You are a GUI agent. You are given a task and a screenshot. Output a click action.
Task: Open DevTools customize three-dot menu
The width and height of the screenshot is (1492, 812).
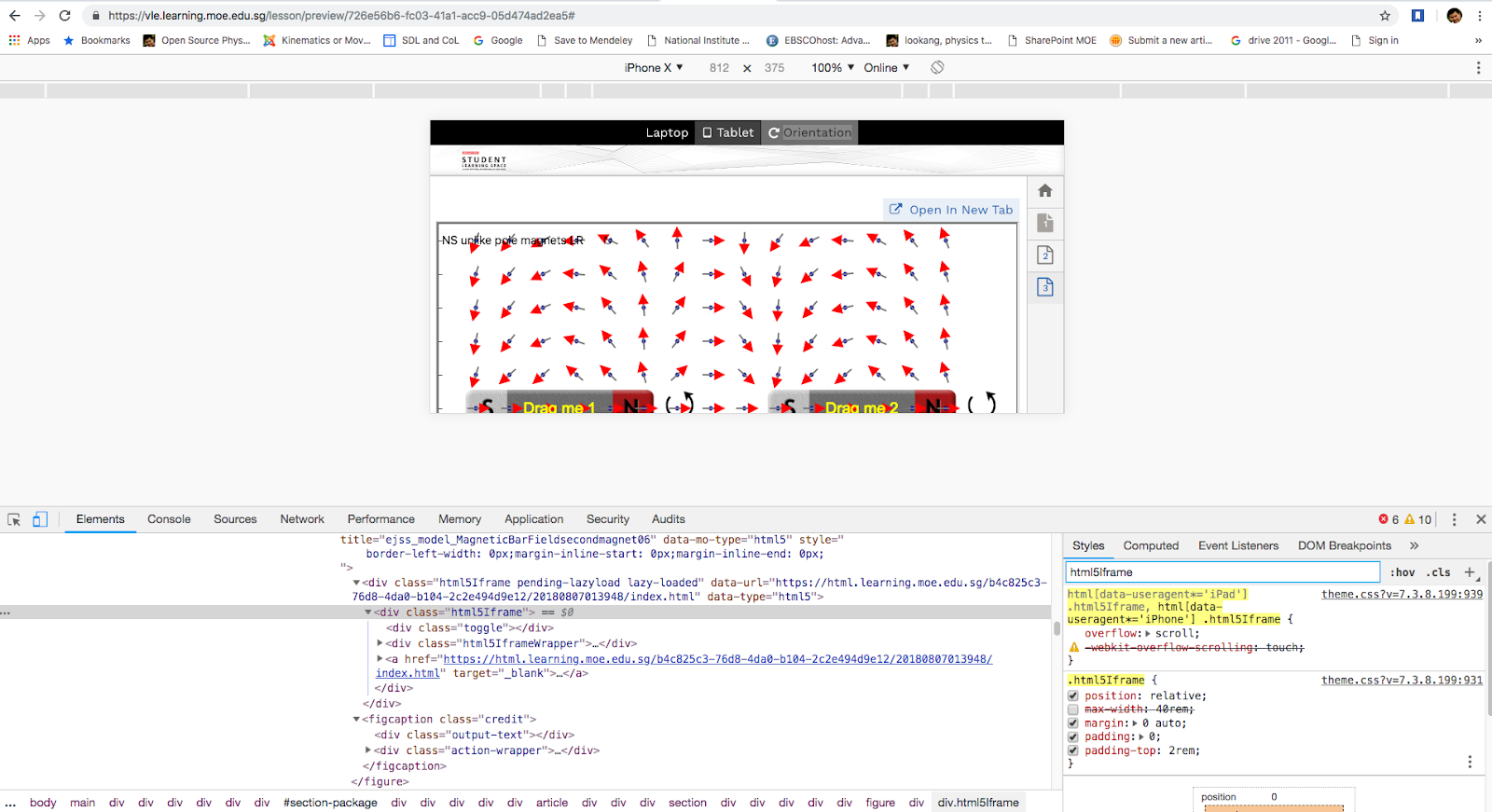coord(1454,519)
